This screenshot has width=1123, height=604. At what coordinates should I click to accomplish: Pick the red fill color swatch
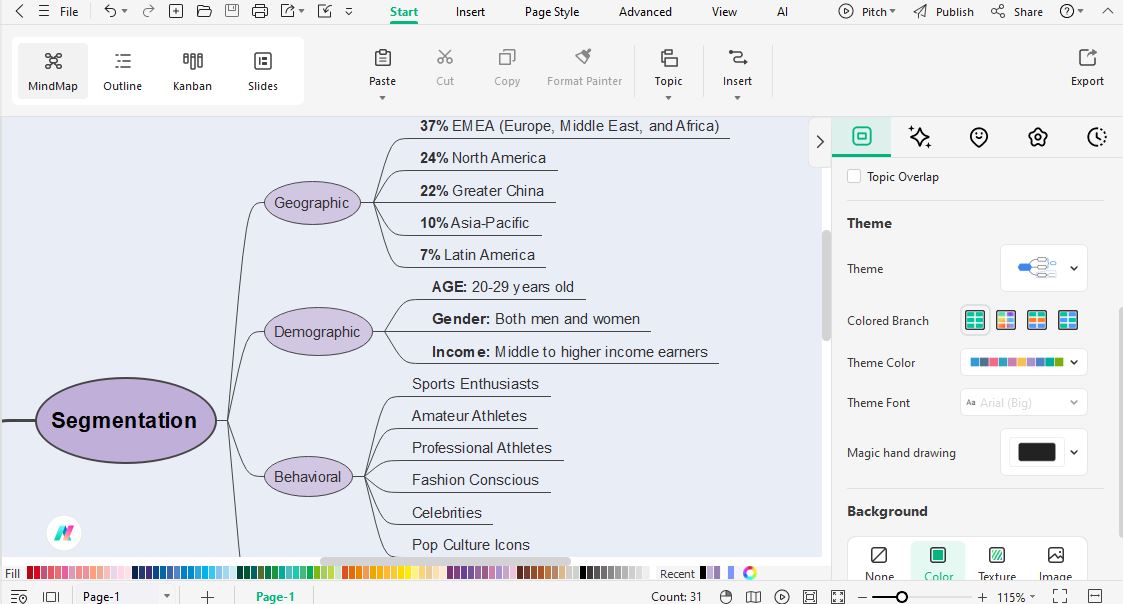click(30, 572)
